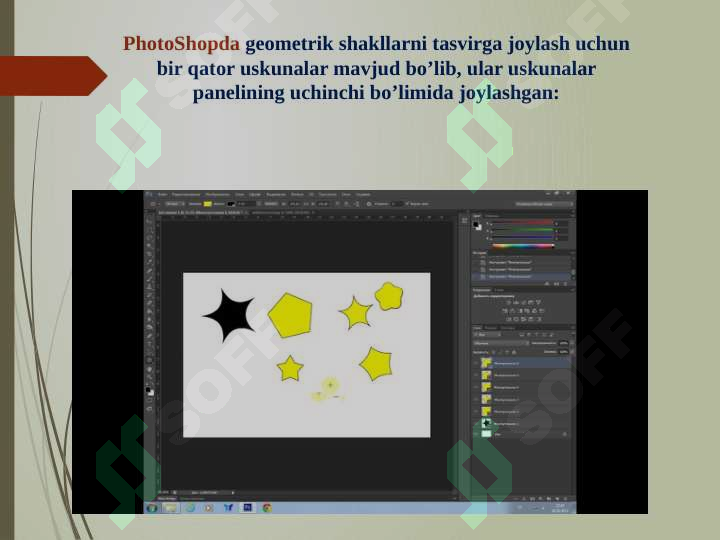Select the top highlighted layer thumbnail

(x=486, y=363)
